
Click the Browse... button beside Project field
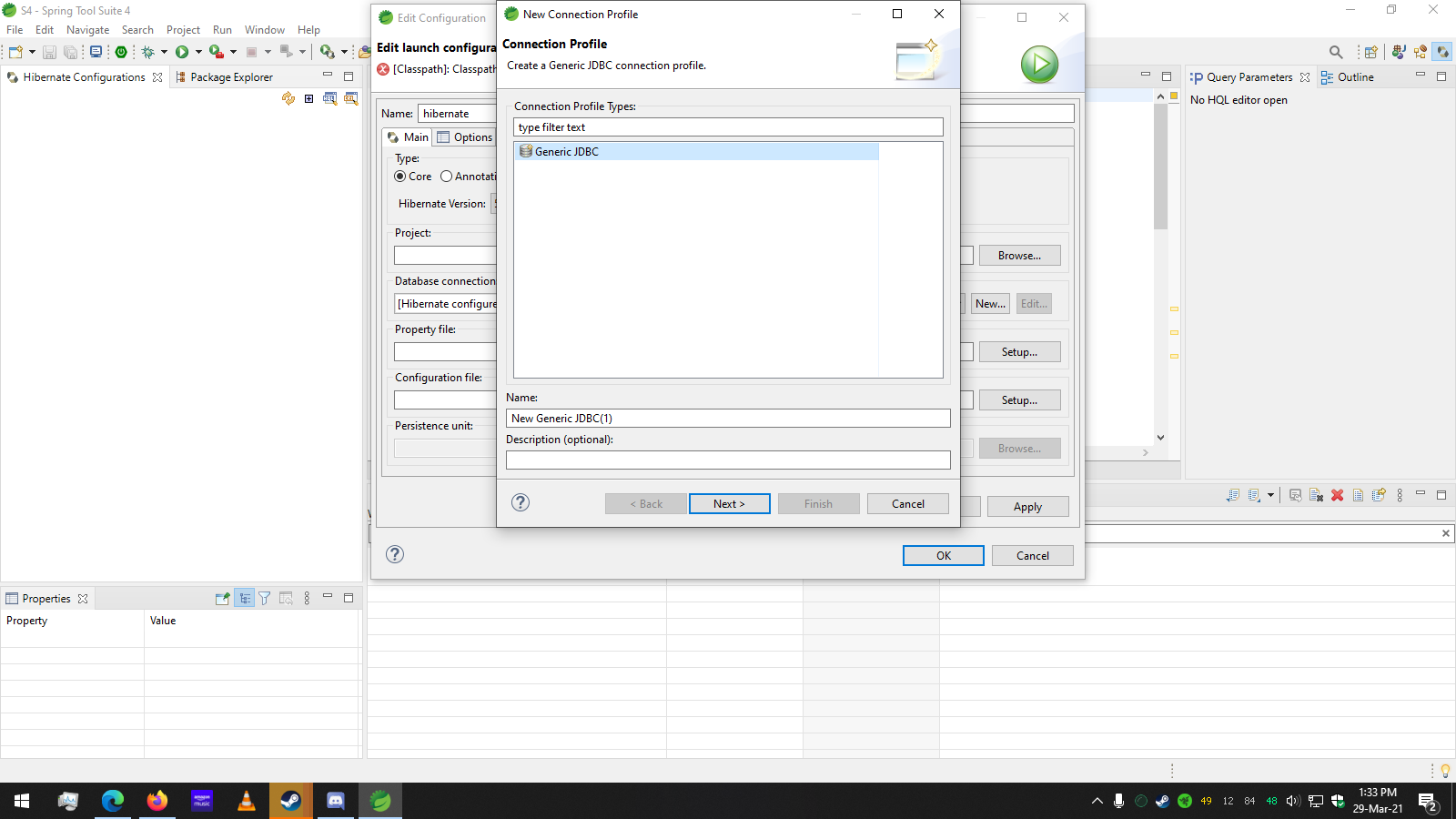(1019, 256)
